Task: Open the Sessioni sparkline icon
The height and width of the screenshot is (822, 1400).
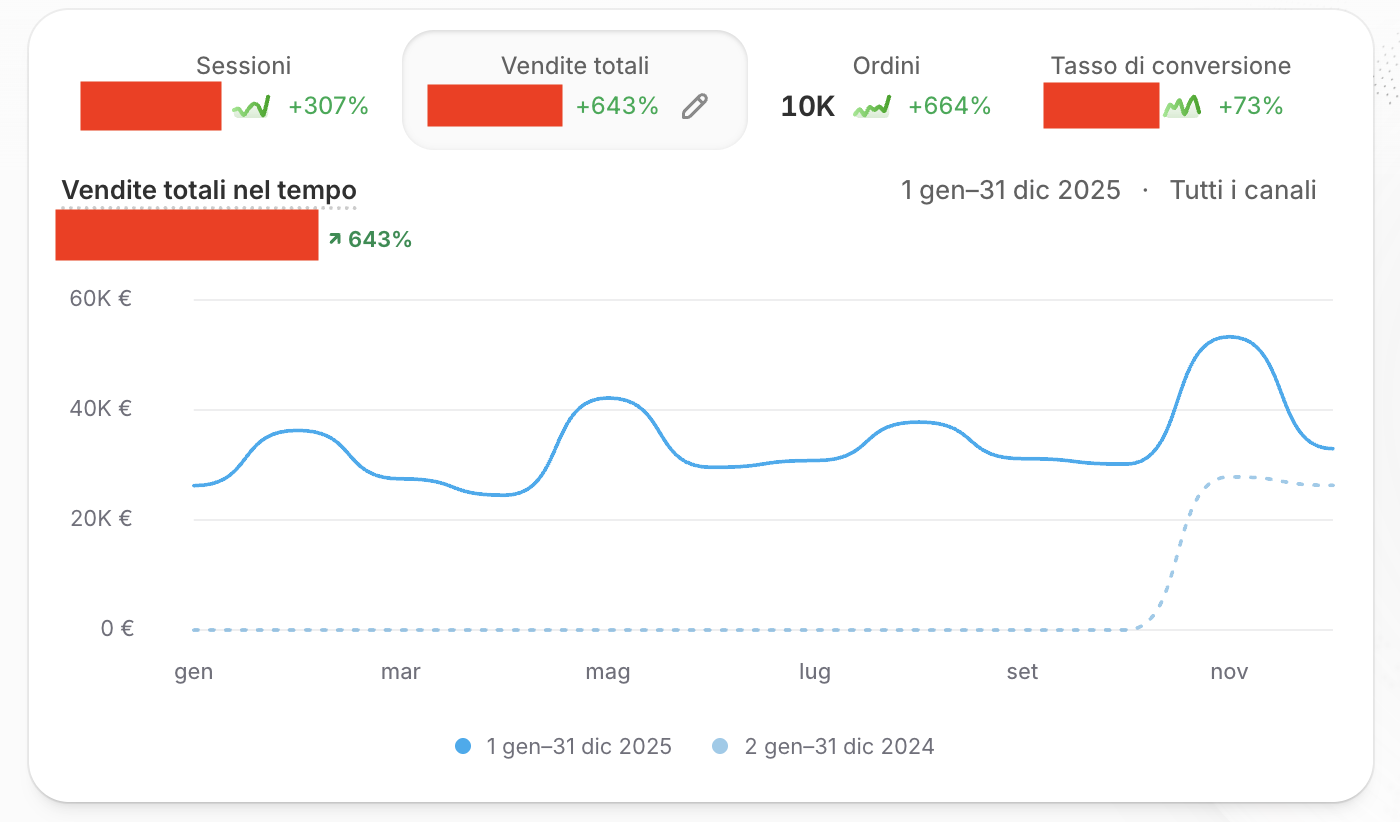Action: click(251, 107)
